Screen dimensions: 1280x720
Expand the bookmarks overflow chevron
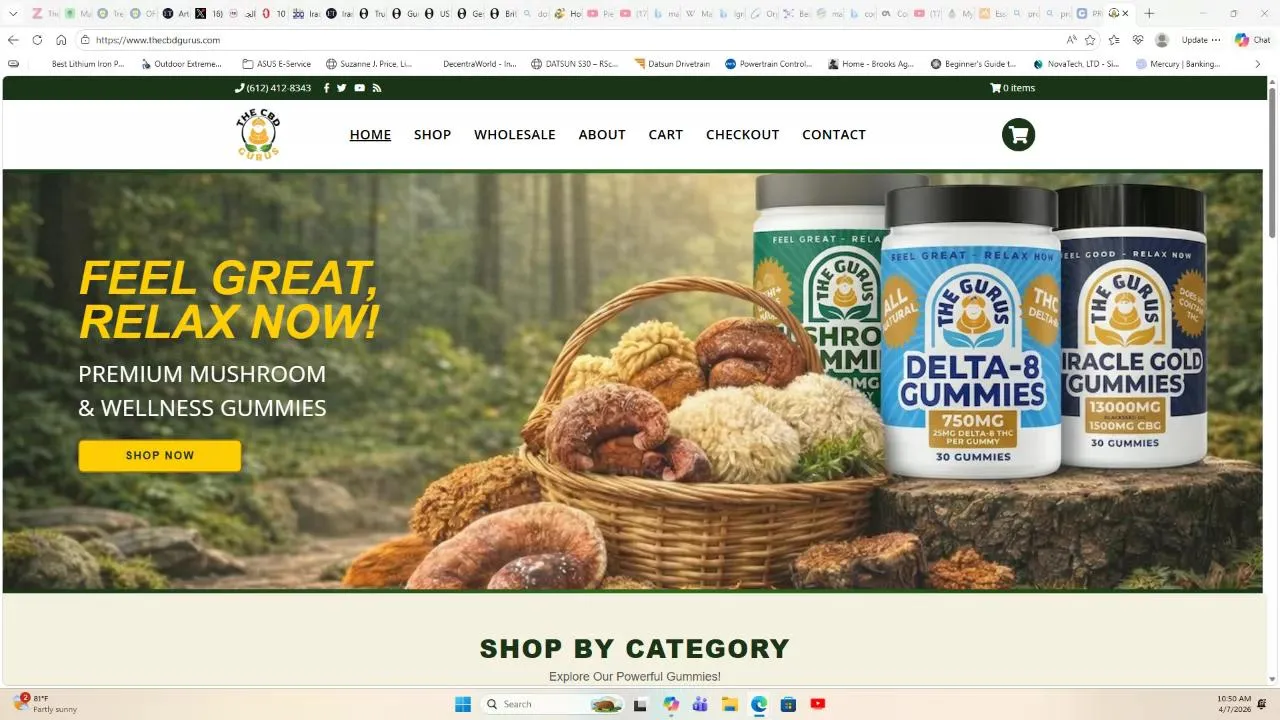pos(1258,64)
